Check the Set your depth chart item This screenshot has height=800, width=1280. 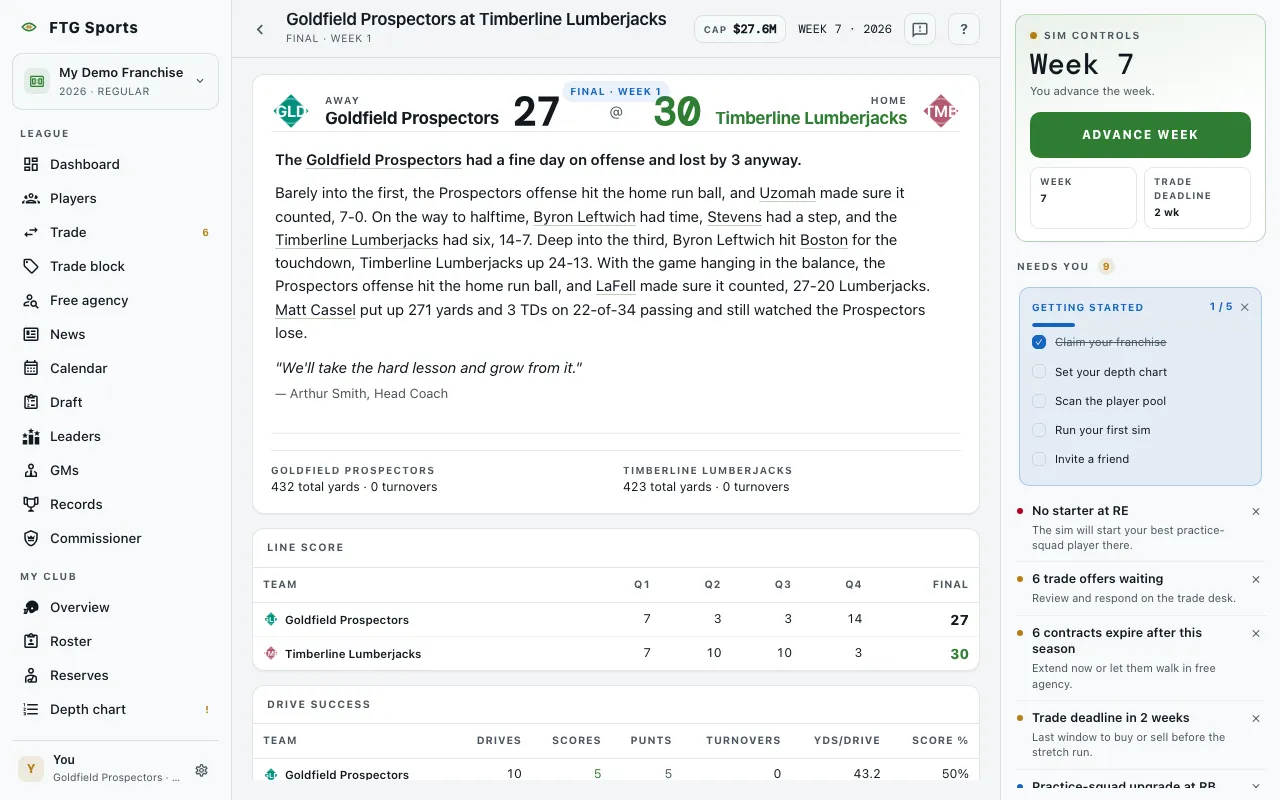(1039, 372)
